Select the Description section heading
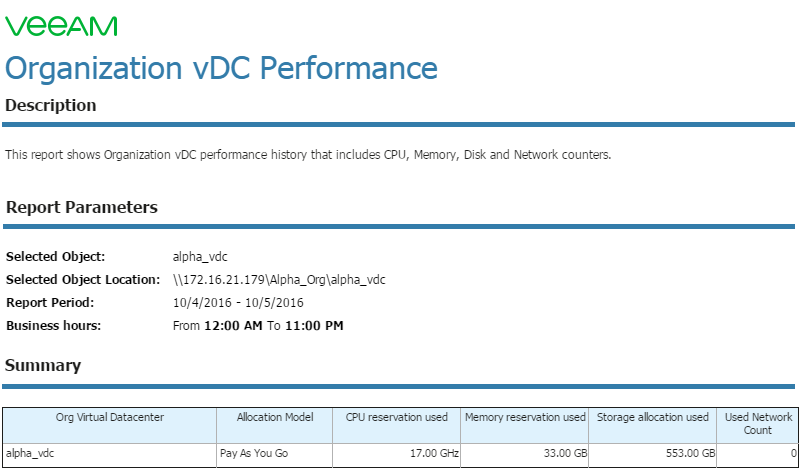This screenshot has height=472, width=803. point(51,105)
